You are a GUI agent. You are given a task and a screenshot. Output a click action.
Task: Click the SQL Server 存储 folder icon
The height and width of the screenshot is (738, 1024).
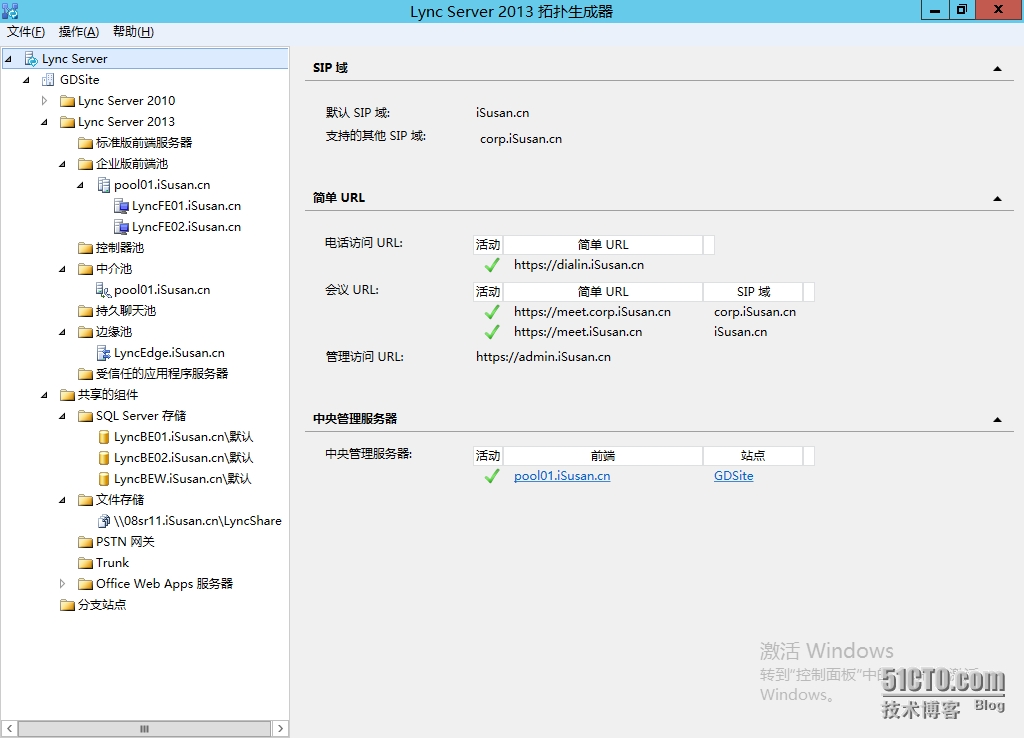click(85, 416)
